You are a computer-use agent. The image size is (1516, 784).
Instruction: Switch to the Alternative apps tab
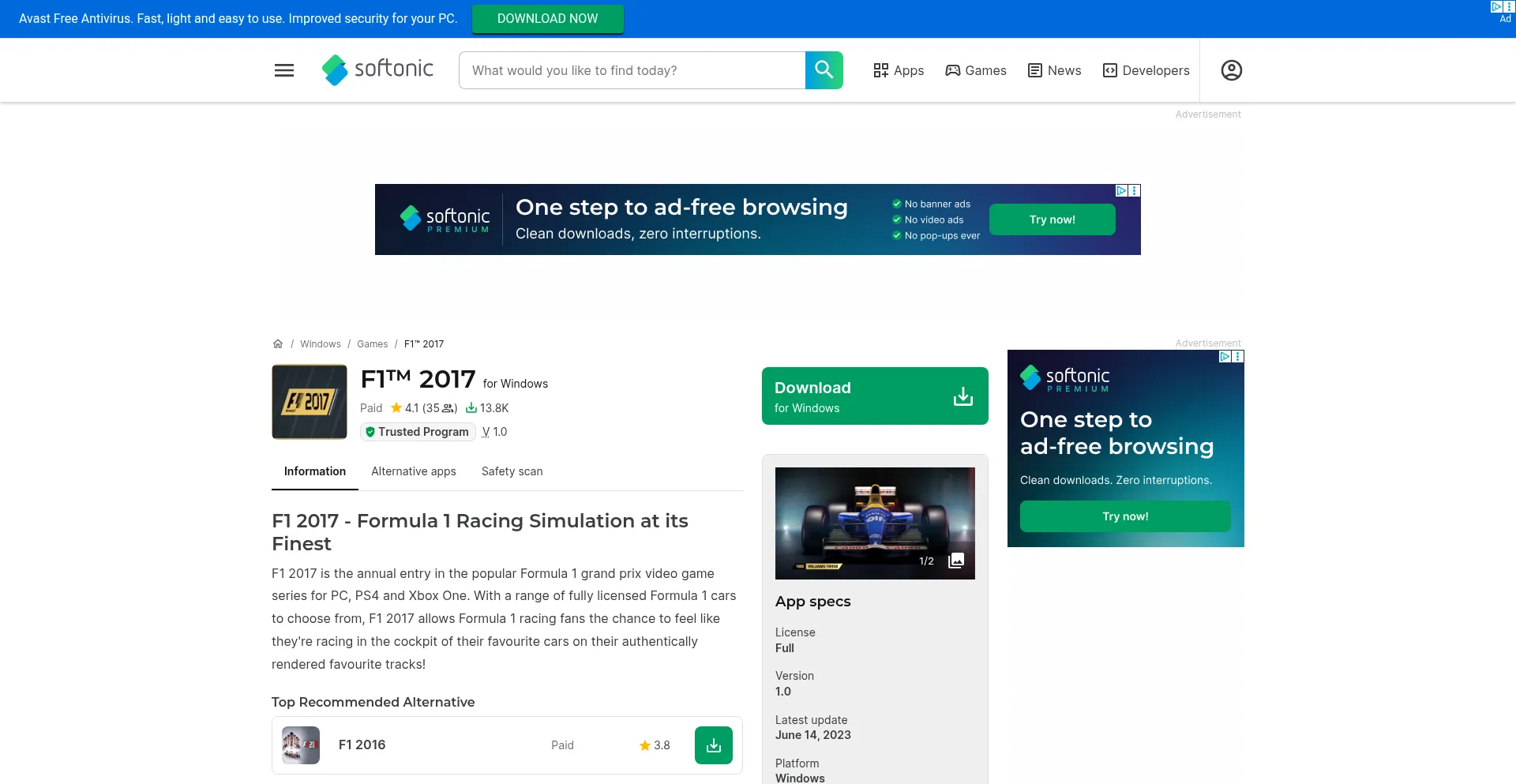pos(414,471)
